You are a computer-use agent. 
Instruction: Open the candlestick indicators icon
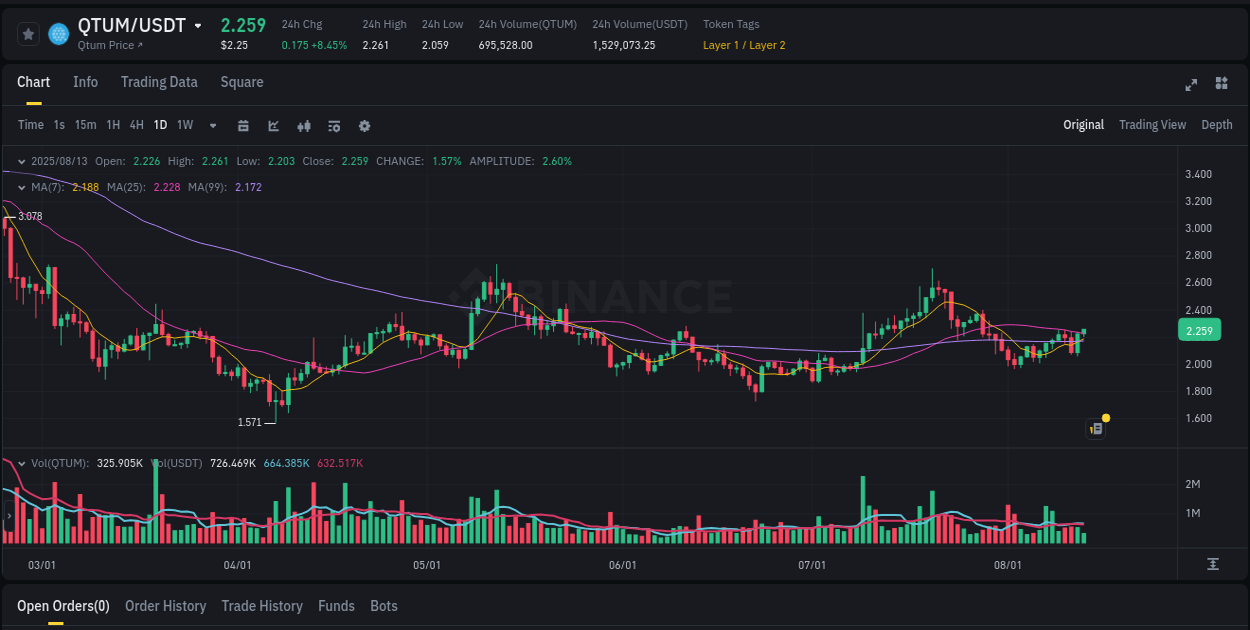303,126
